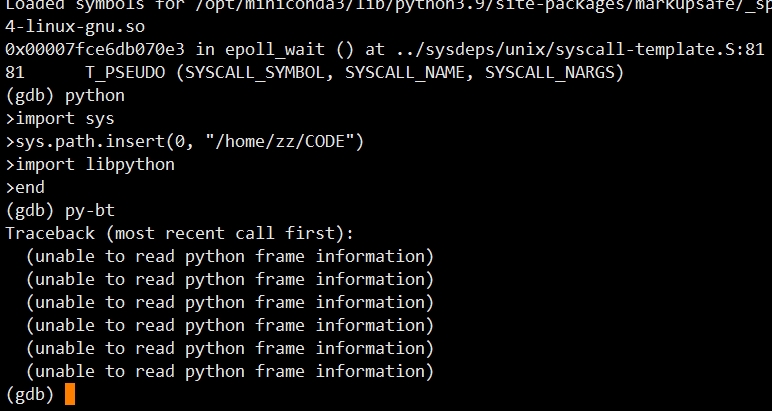The height and width of the screenshot is (411, 772).
Task: Click 'Traceback (most recent call first):' text
Action: [x=180, y=233]
